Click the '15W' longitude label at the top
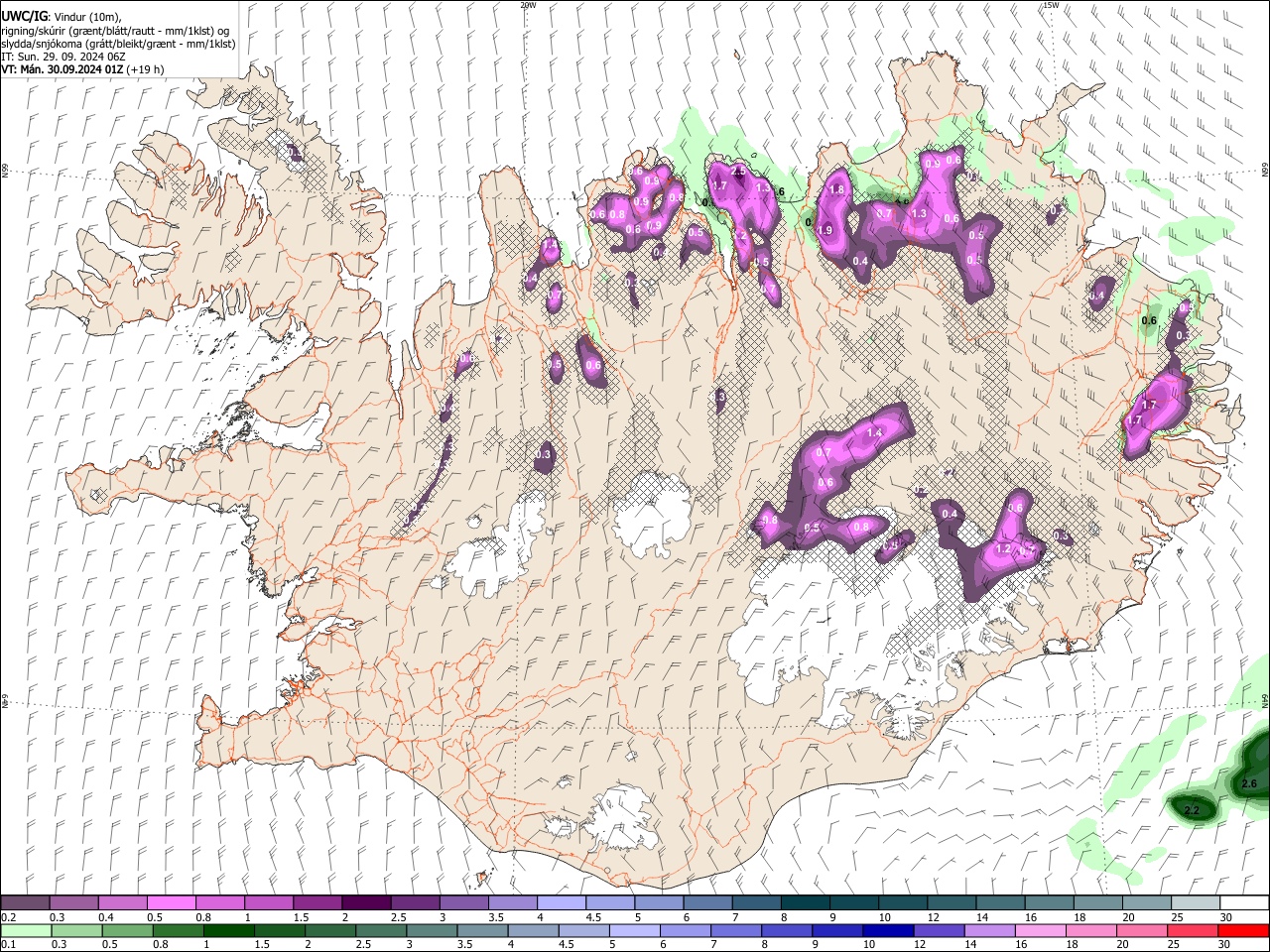1270x952 pixels. pyautogui.click(x=1051, y=5)
